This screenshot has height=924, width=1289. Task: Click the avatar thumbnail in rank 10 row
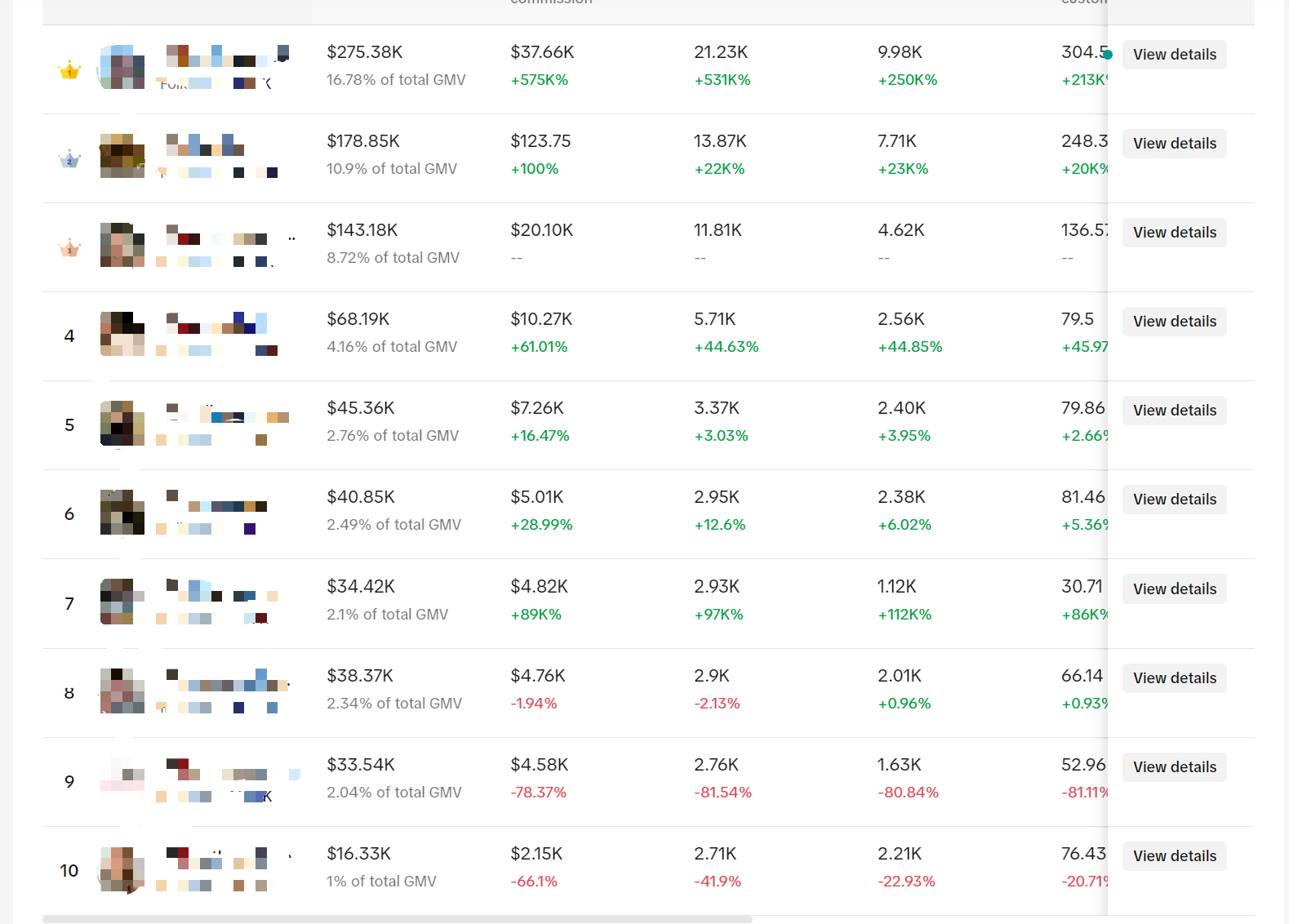(x=122, y=869)
